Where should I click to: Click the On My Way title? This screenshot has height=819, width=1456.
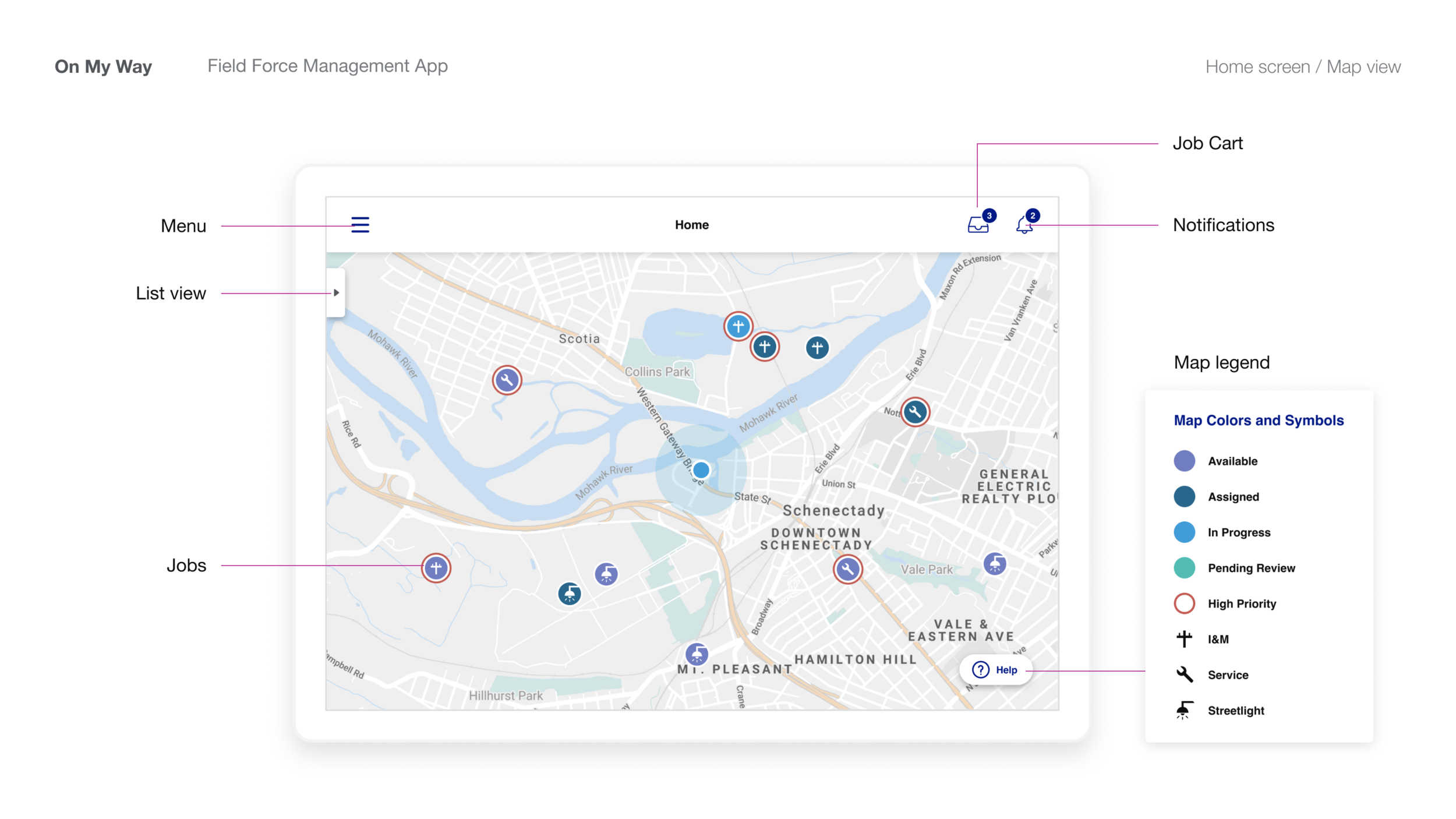coord(103,66)
